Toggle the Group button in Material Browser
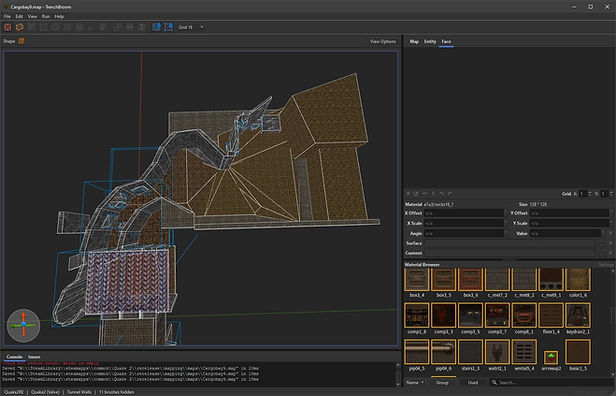The width and height of the screenshot is (616, 396). coord(442,382)
